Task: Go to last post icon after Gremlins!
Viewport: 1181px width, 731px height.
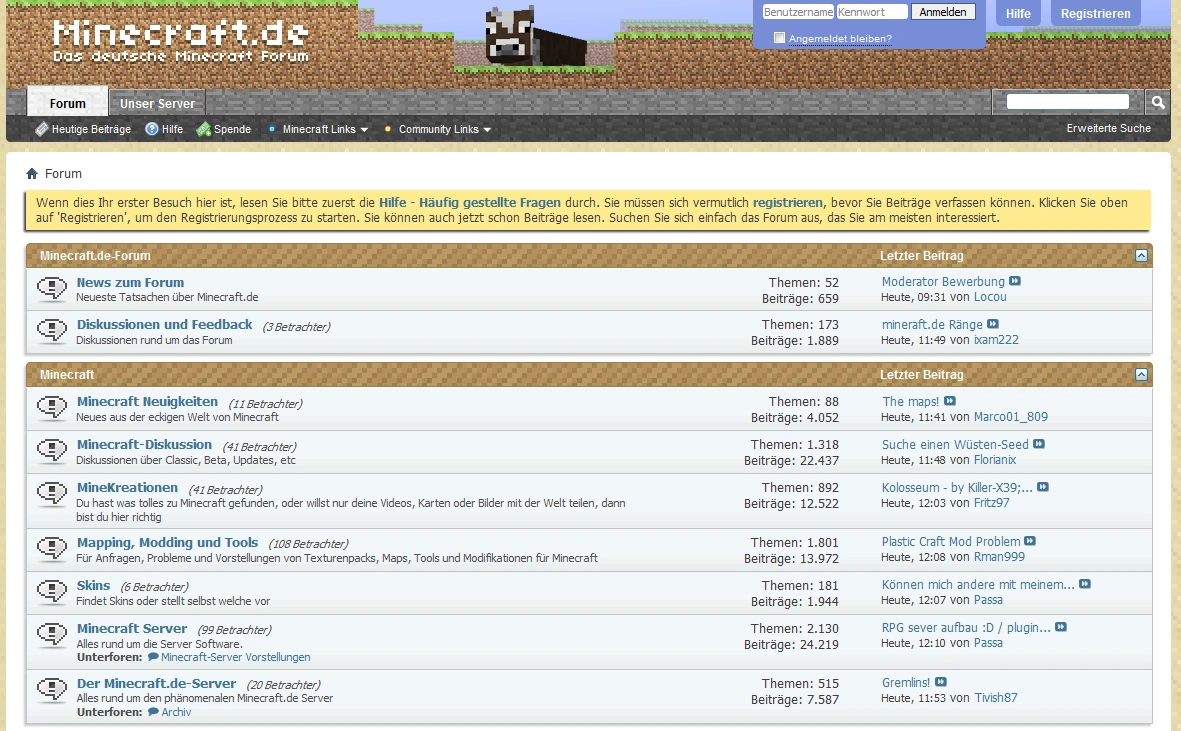Action: click(941, 681)
